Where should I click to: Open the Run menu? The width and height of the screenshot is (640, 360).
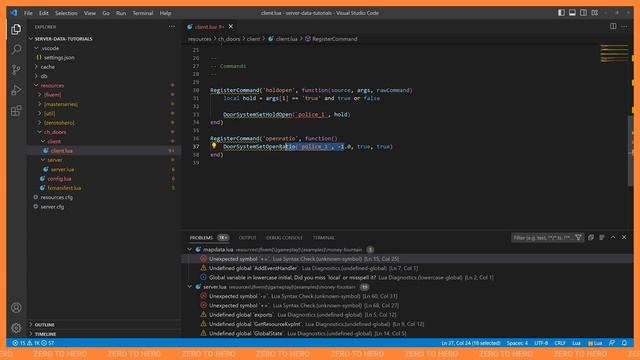pos(121,13)
